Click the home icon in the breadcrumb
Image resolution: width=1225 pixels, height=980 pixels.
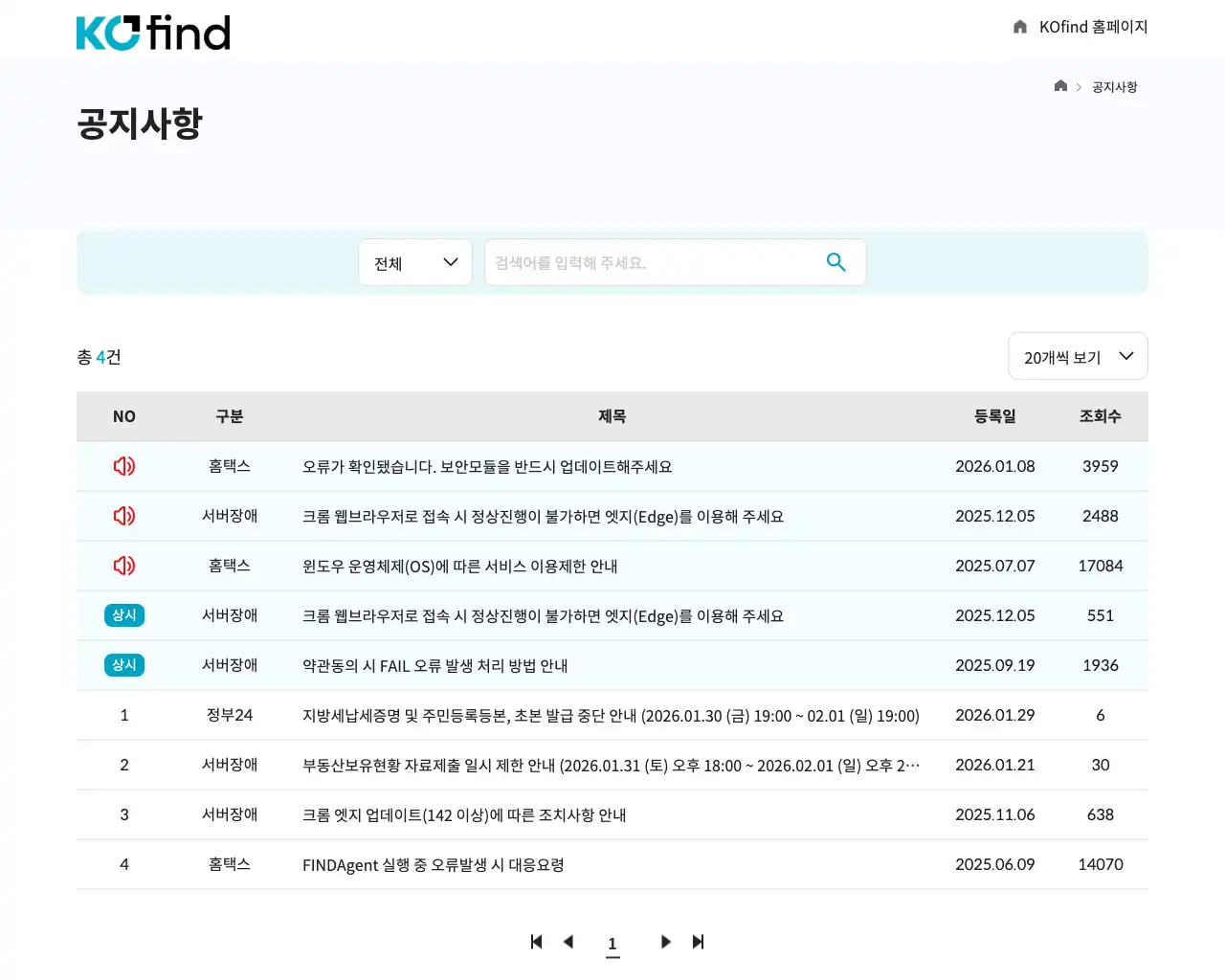click(x=1060, y=85)
